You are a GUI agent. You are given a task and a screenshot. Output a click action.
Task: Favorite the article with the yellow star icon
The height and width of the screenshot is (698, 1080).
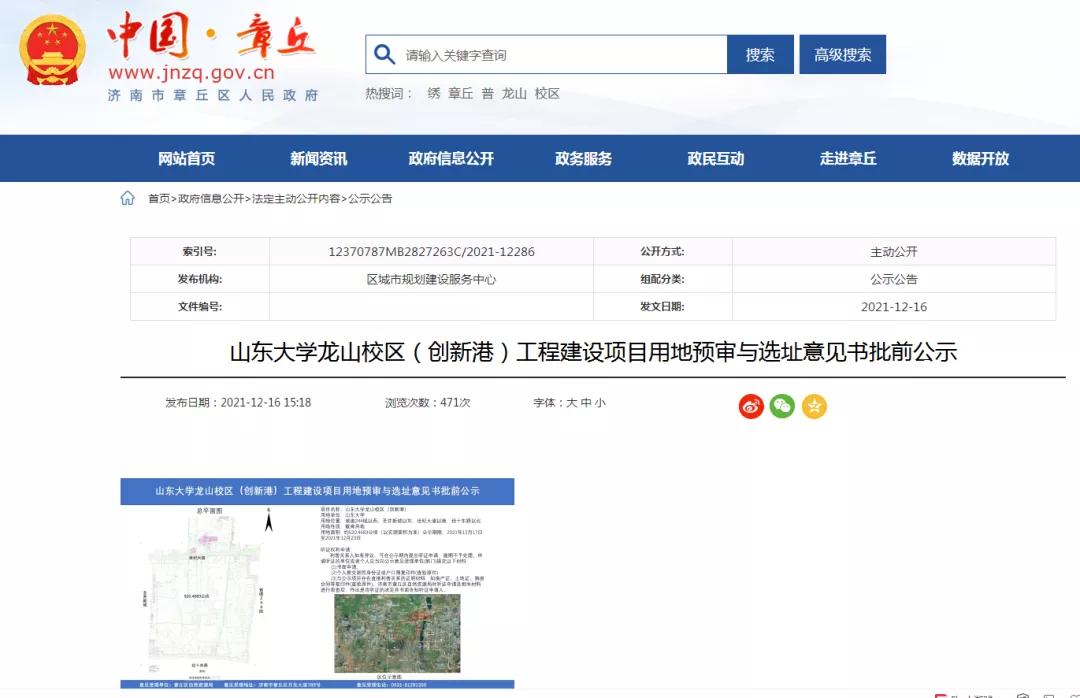point(814,406)
